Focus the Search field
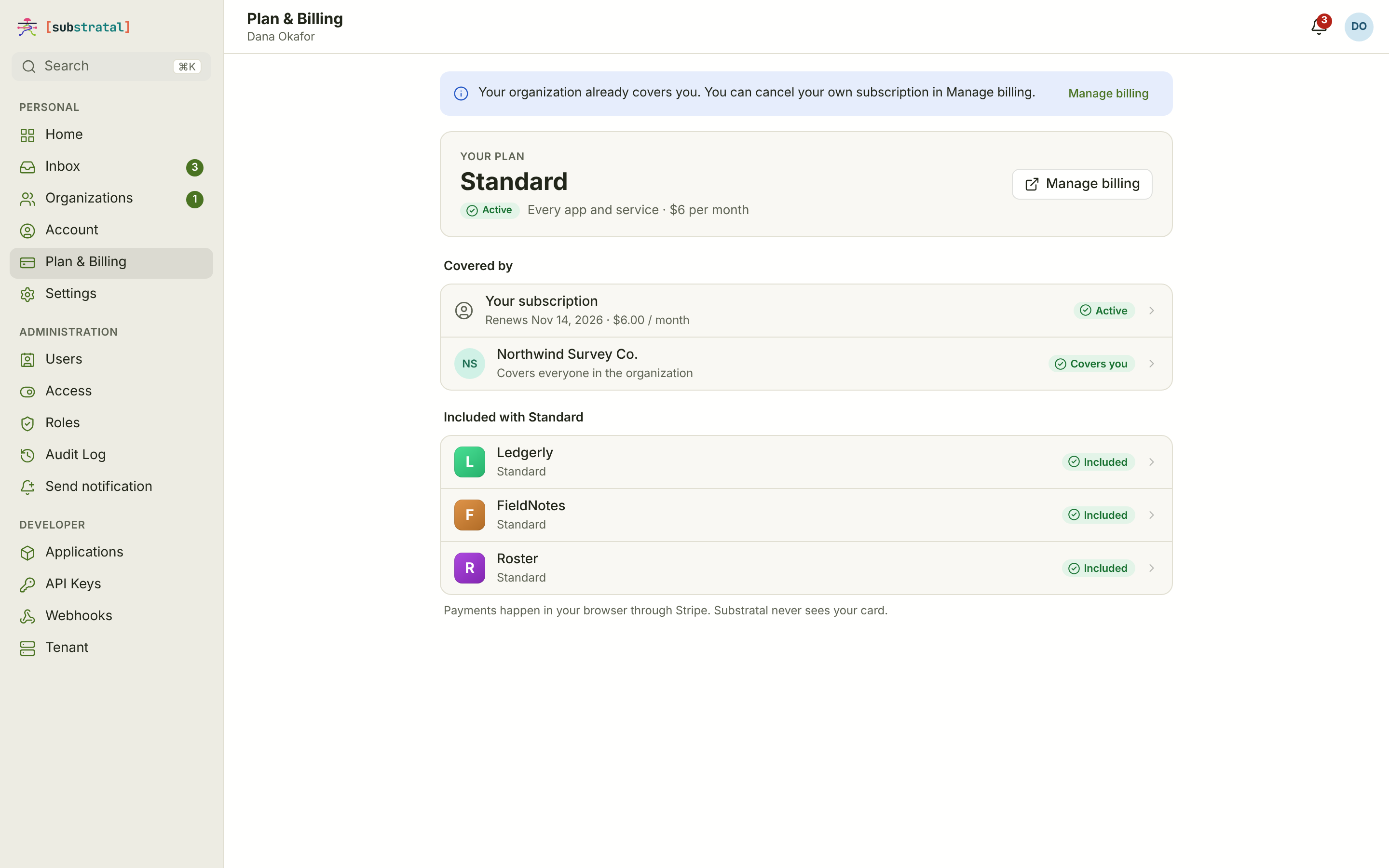Screen dimensions: 1389x868 point(111,66)
